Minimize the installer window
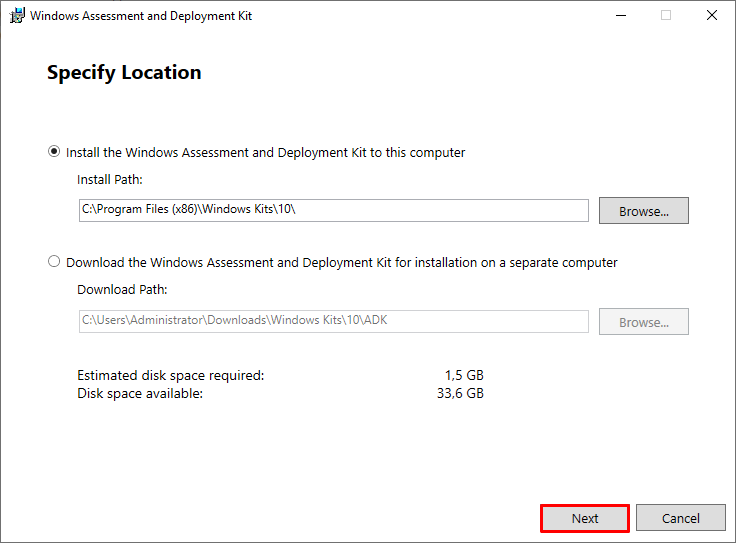 click(621, 15)
